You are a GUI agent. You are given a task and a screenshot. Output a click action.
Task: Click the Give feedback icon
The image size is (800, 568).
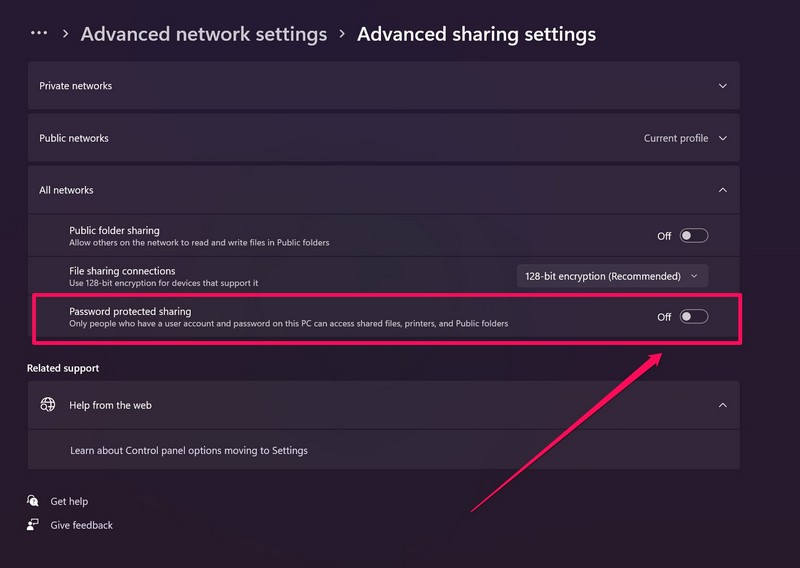[34, 525]
